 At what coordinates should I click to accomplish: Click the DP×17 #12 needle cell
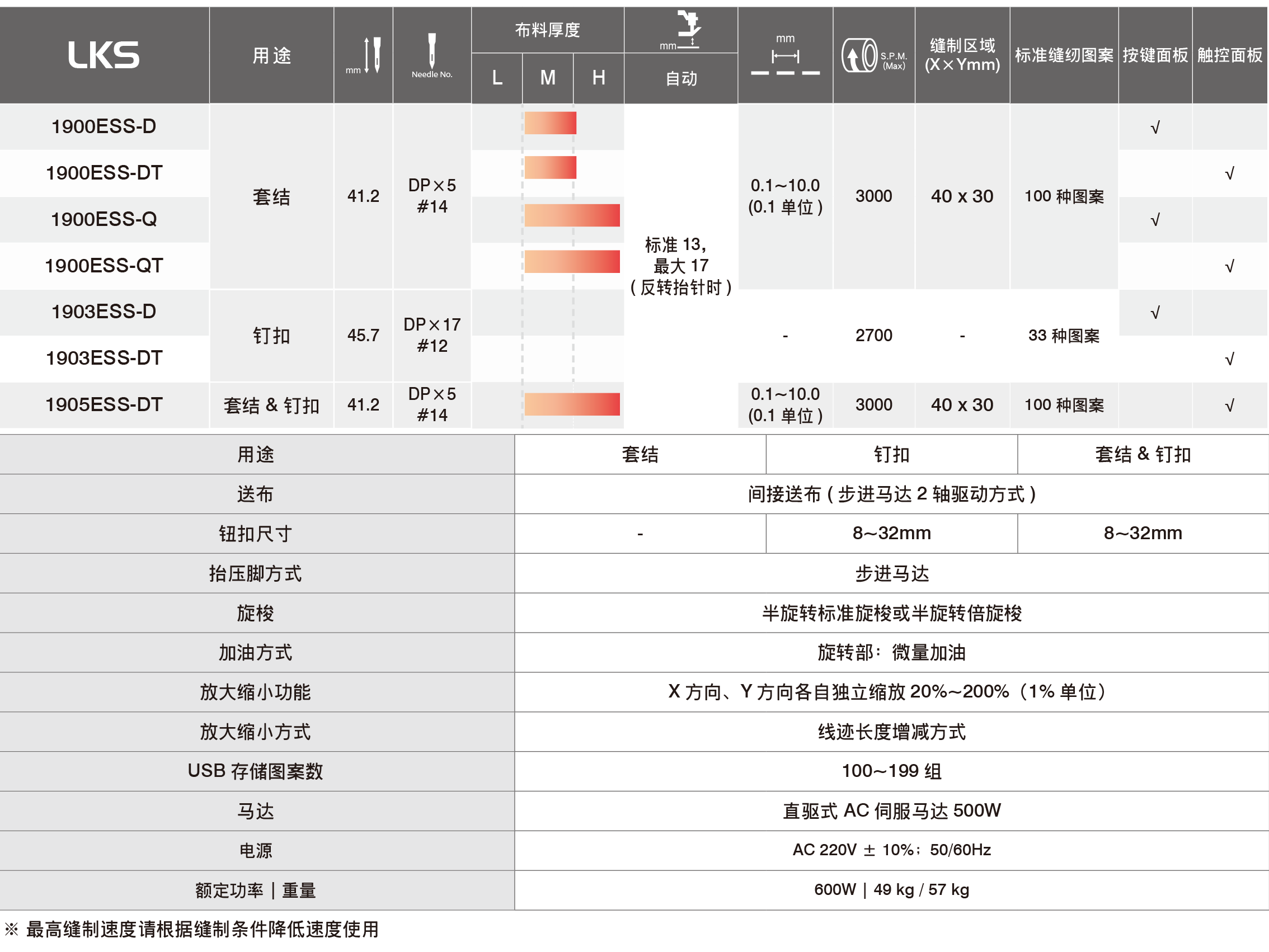[432, 335]
